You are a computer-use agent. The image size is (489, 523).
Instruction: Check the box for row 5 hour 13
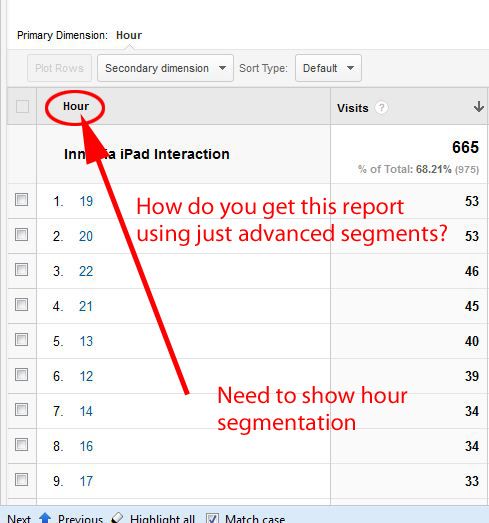(21, 340)
